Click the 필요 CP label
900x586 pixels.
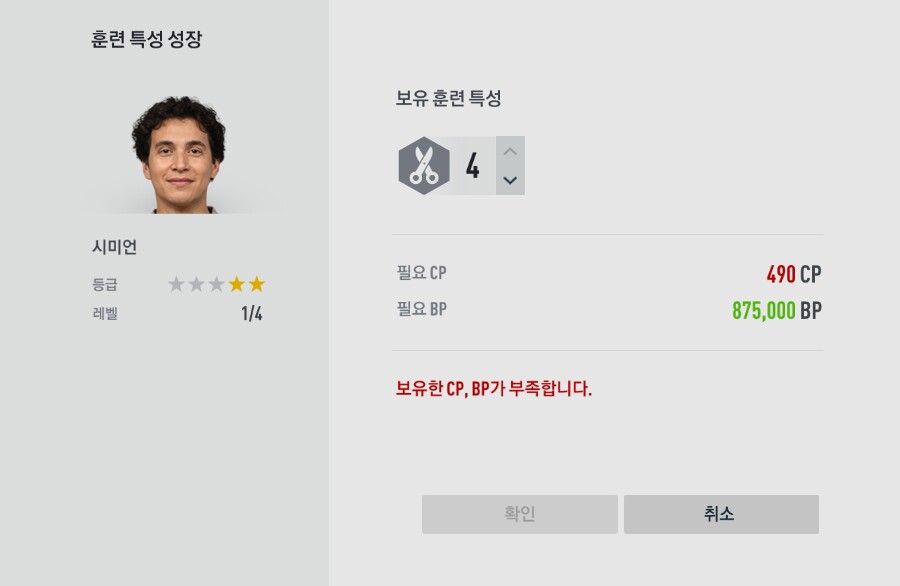click(421, 273)
